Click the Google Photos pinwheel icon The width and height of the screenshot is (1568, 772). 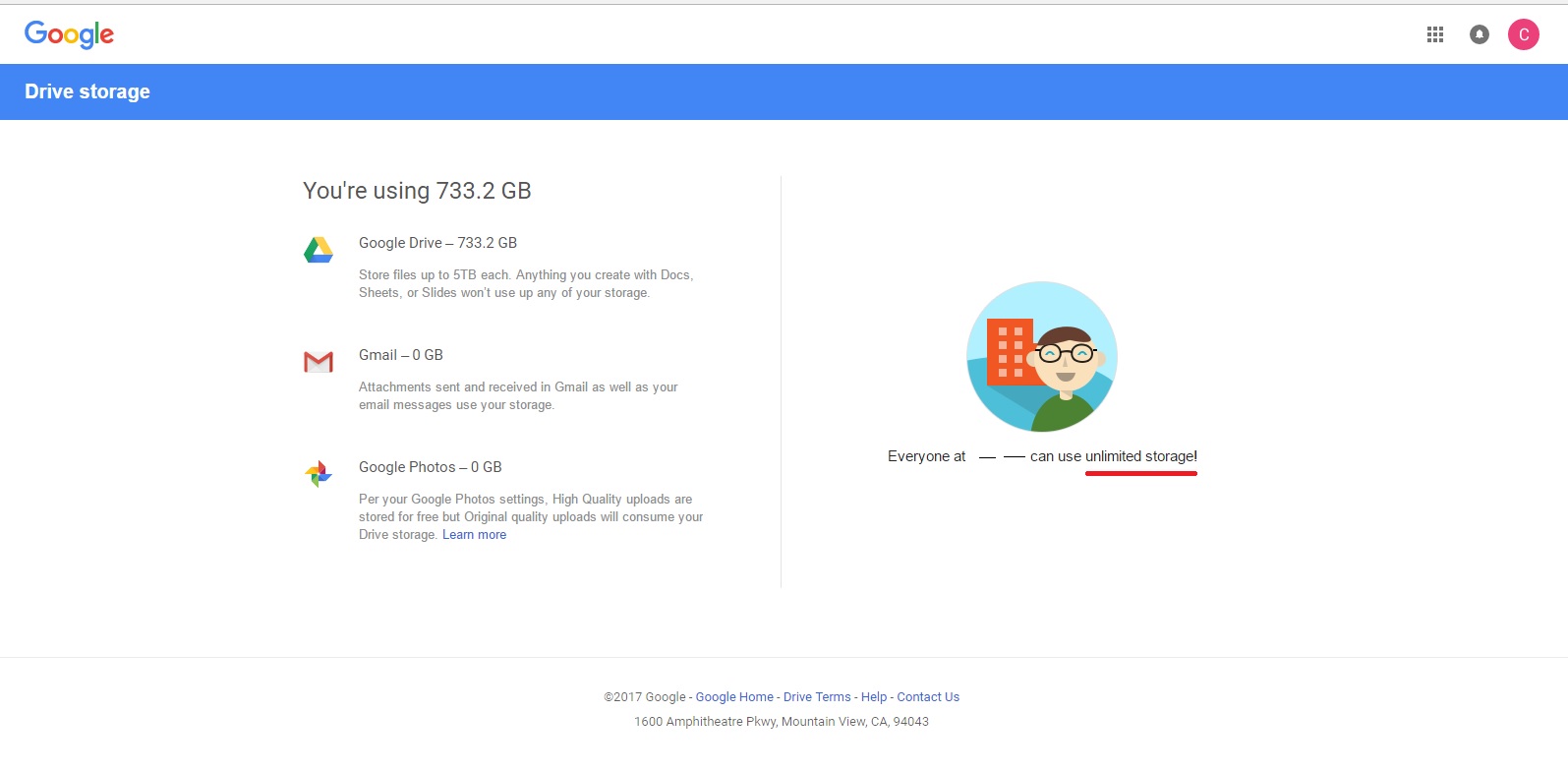pyautogui.click(x=319, y=474)
